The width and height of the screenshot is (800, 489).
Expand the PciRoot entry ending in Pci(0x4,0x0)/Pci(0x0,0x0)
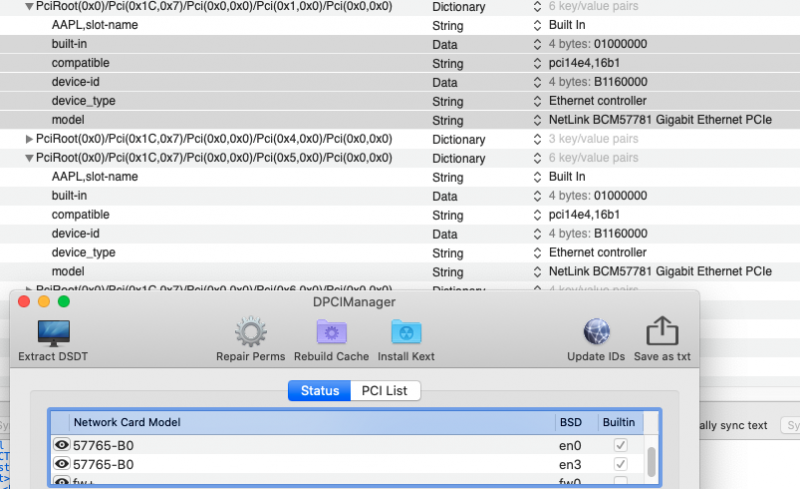pyautogui.click(x=29, y=139)
